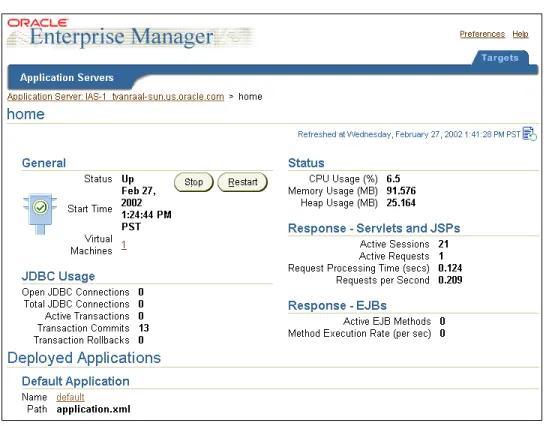Click the Deployed Applications heading
Screen dimensions: 549x426
pos(84,358)
